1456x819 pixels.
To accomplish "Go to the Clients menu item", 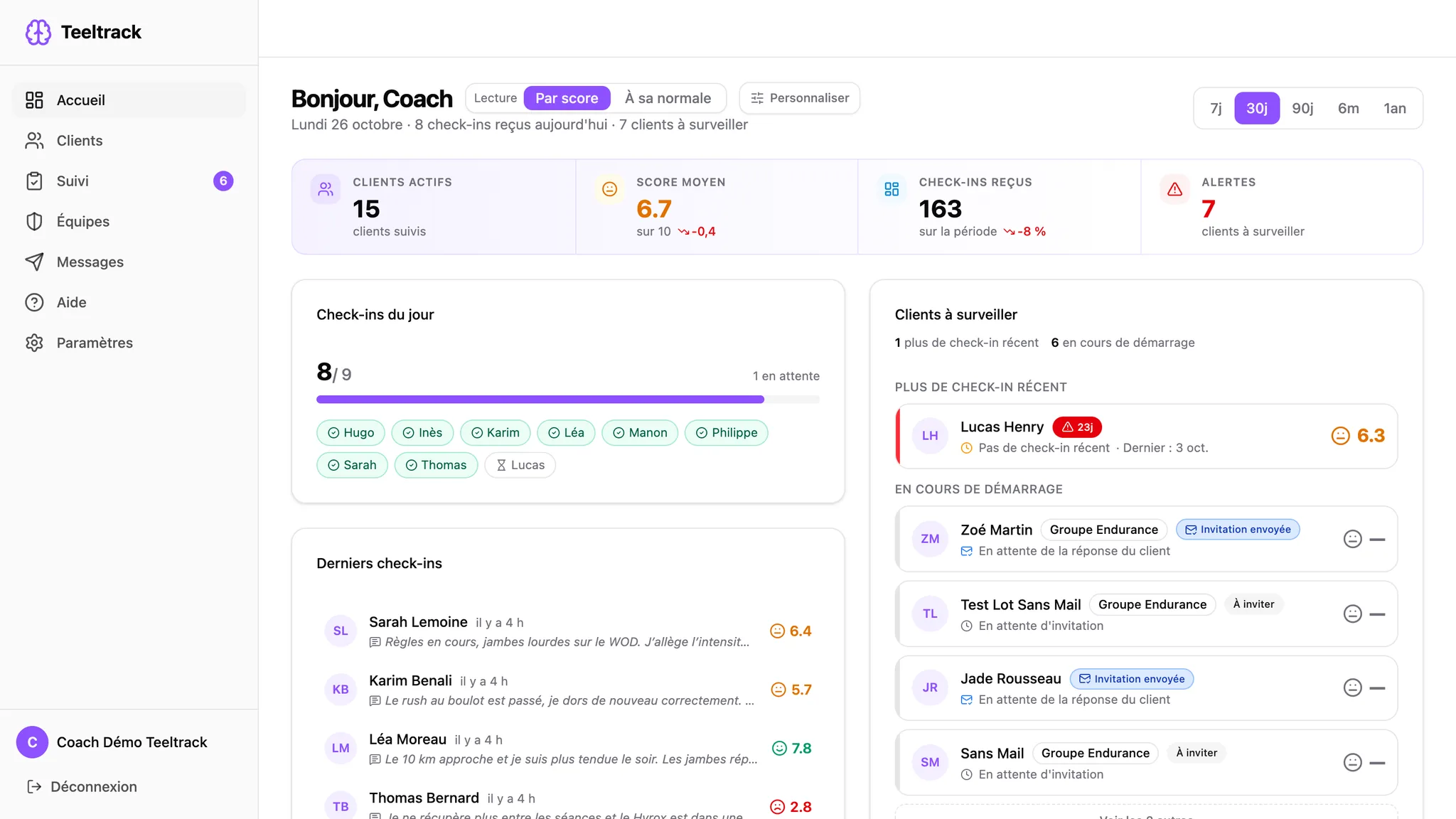I will [129, 141].
